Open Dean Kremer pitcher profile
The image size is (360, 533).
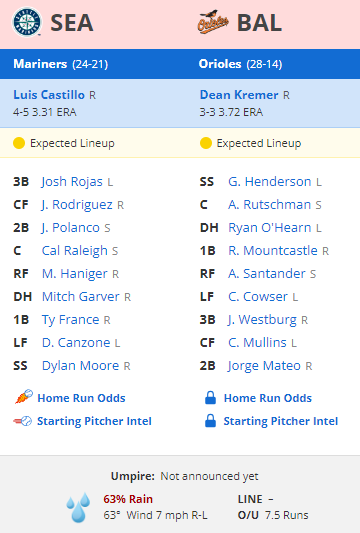pyautogui.click(x=239, y=95)
